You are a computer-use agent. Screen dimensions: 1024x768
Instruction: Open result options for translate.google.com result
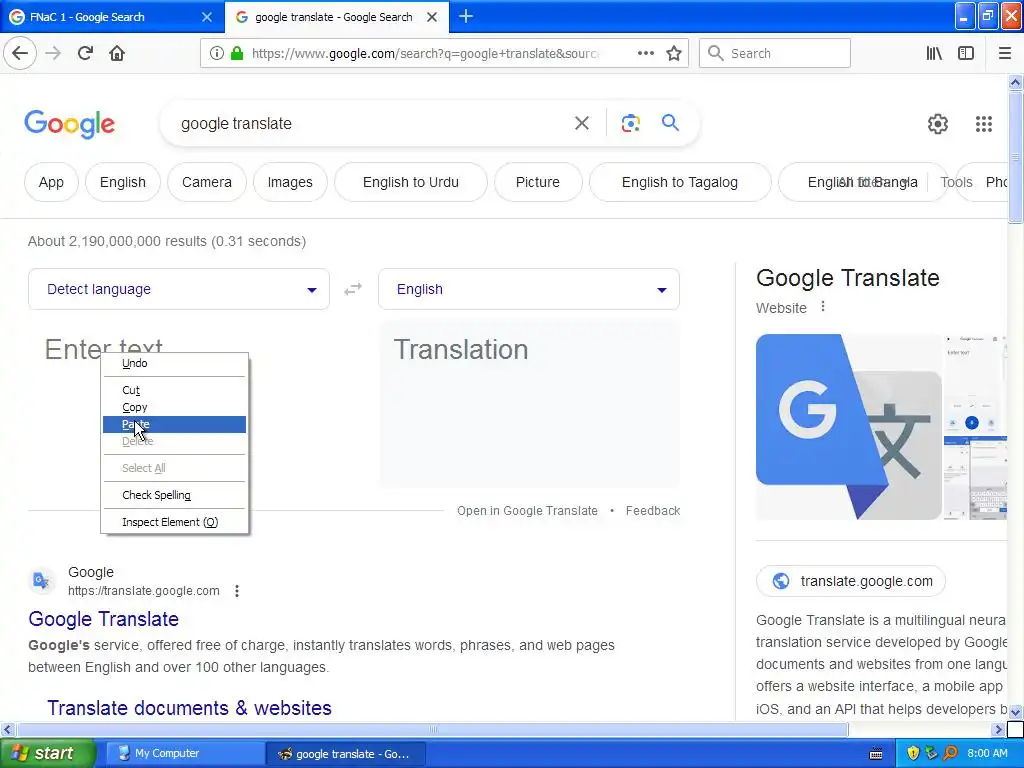pyautogui.click(x=237, y=591)
